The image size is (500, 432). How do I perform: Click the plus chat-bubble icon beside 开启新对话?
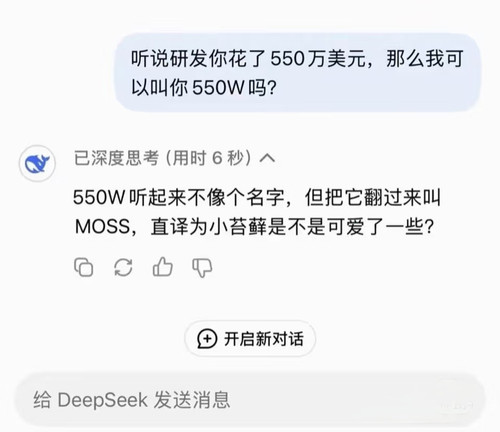[207, 339]
